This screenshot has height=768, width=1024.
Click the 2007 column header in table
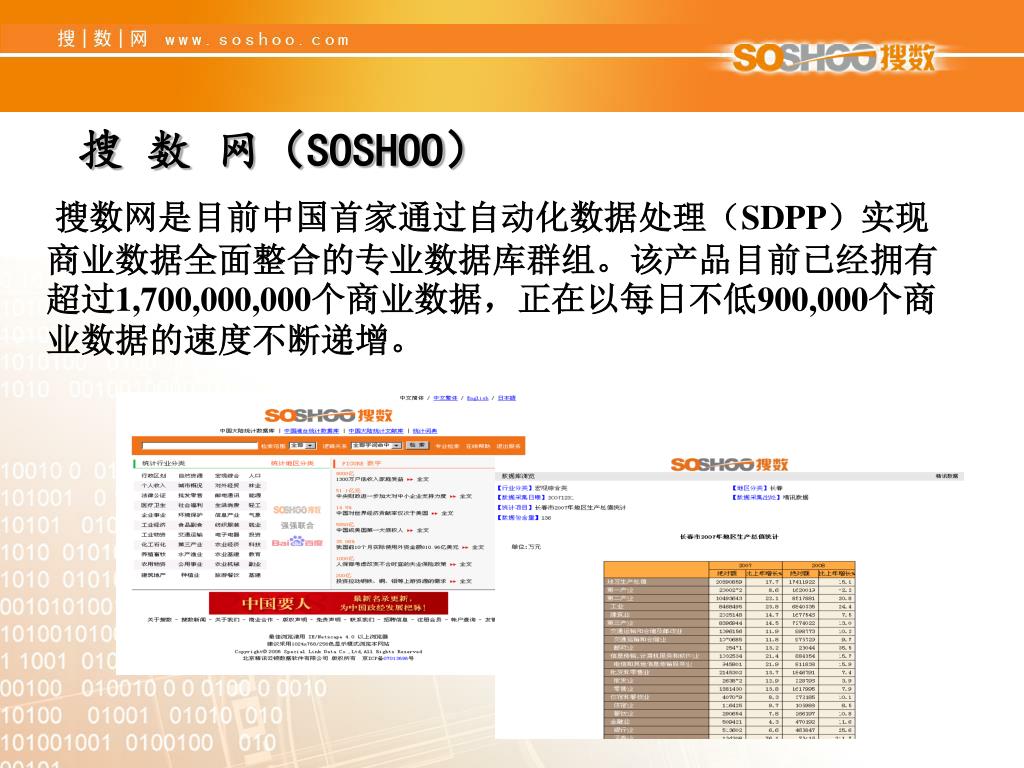point(745,566)
